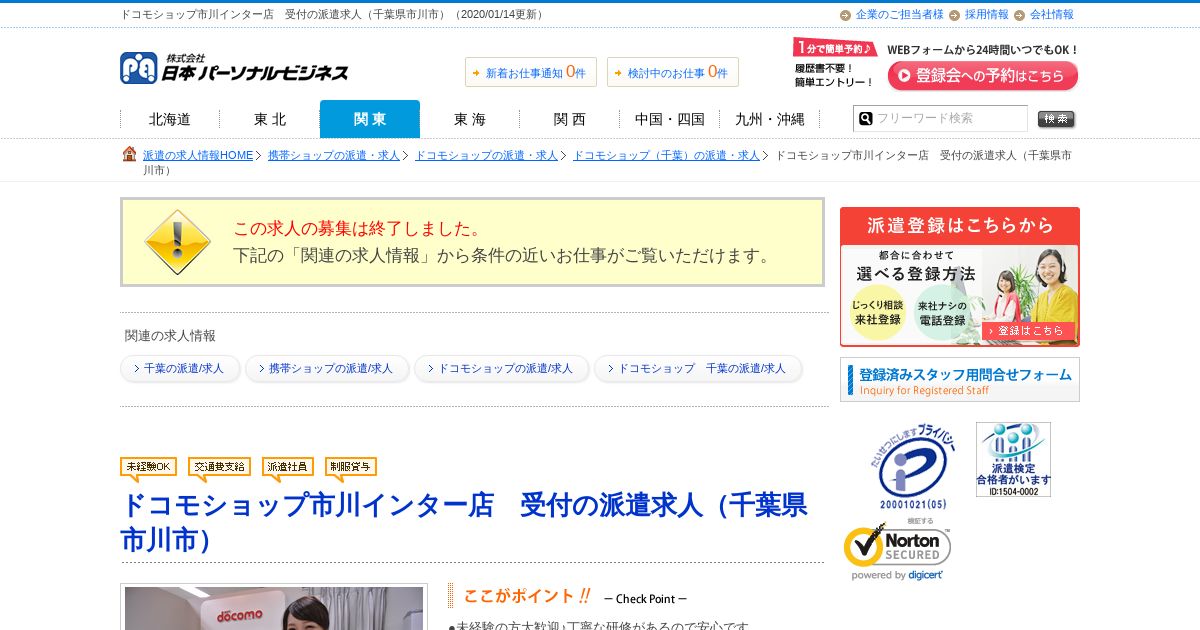Screen dimensions: 1200x630
Task: Go to ドコモショップ（千葉）の派遣・求人 breadcrumb
Action: click(666, 155)
